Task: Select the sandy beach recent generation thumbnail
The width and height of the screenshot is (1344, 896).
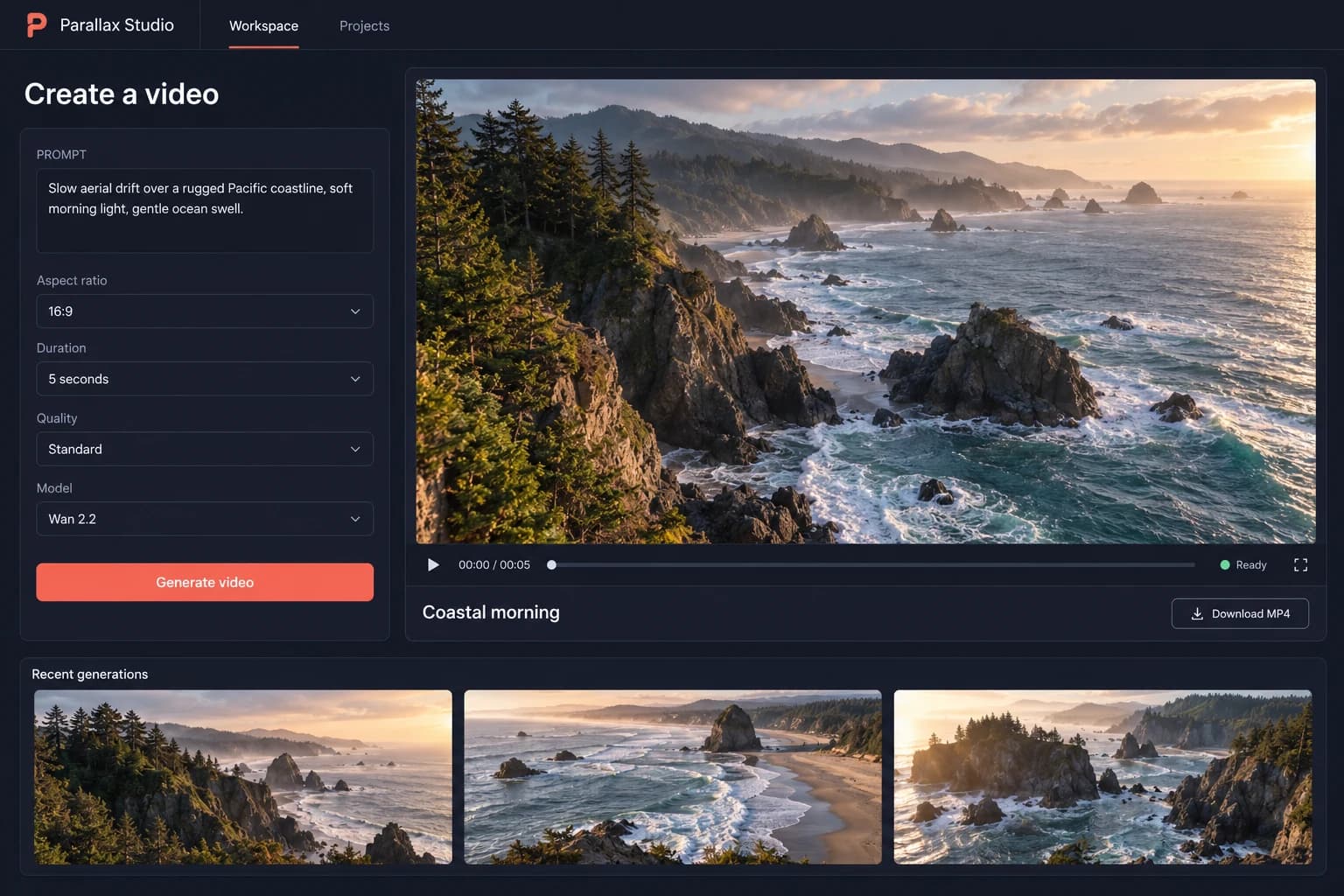Action: coord(673,777)
